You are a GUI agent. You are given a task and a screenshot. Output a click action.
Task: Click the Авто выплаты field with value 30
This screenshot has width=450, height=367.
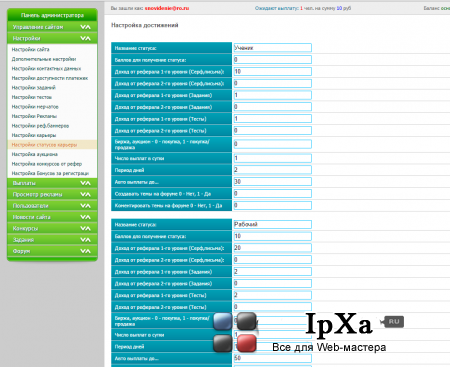pos(272,182)
